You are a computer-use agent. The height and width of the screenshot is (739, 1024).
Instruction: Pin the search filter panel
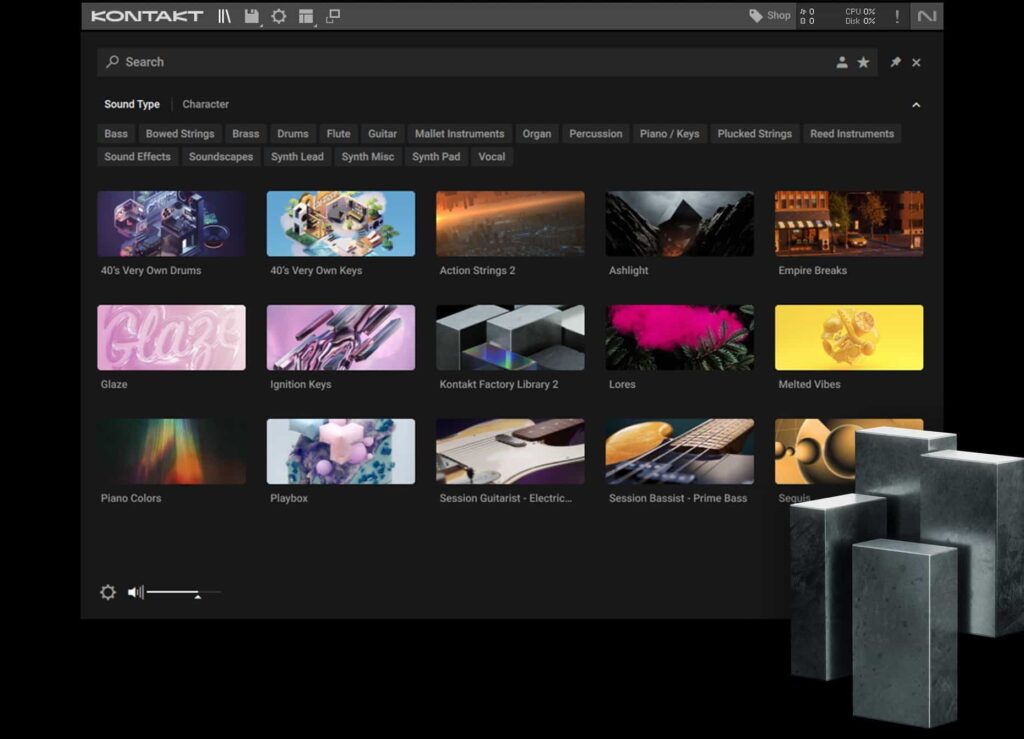pyautogui.click(x=895, y=62)
